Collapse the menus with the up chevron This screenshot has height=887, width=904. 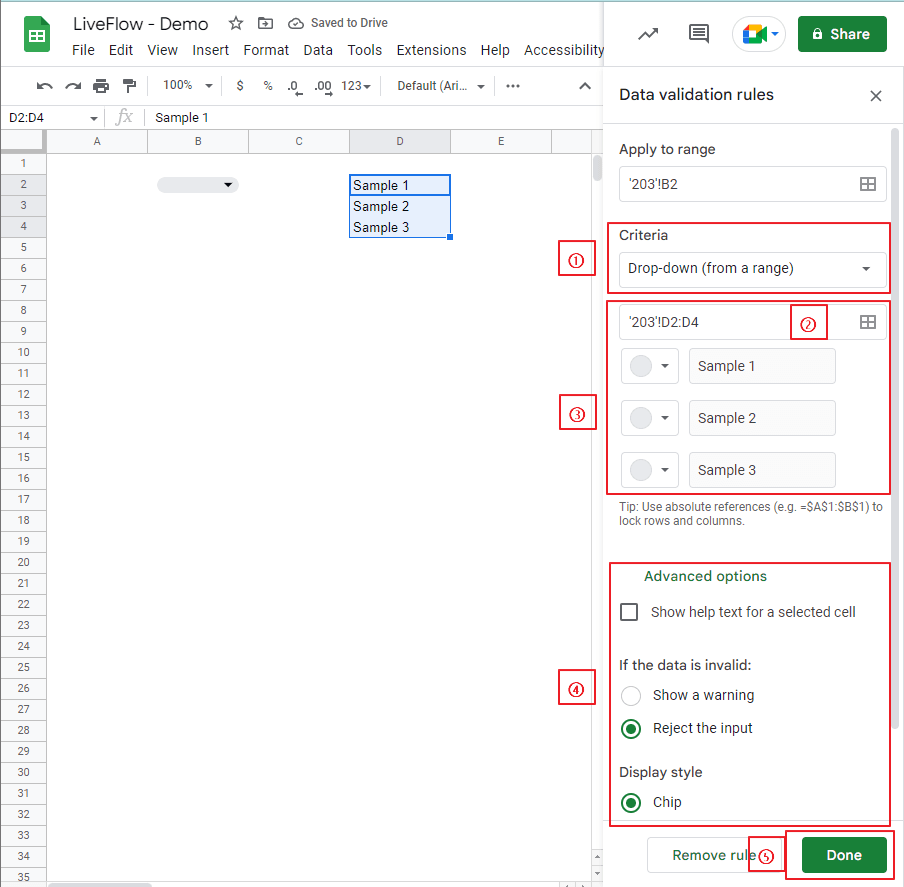(x=585, y=86)
